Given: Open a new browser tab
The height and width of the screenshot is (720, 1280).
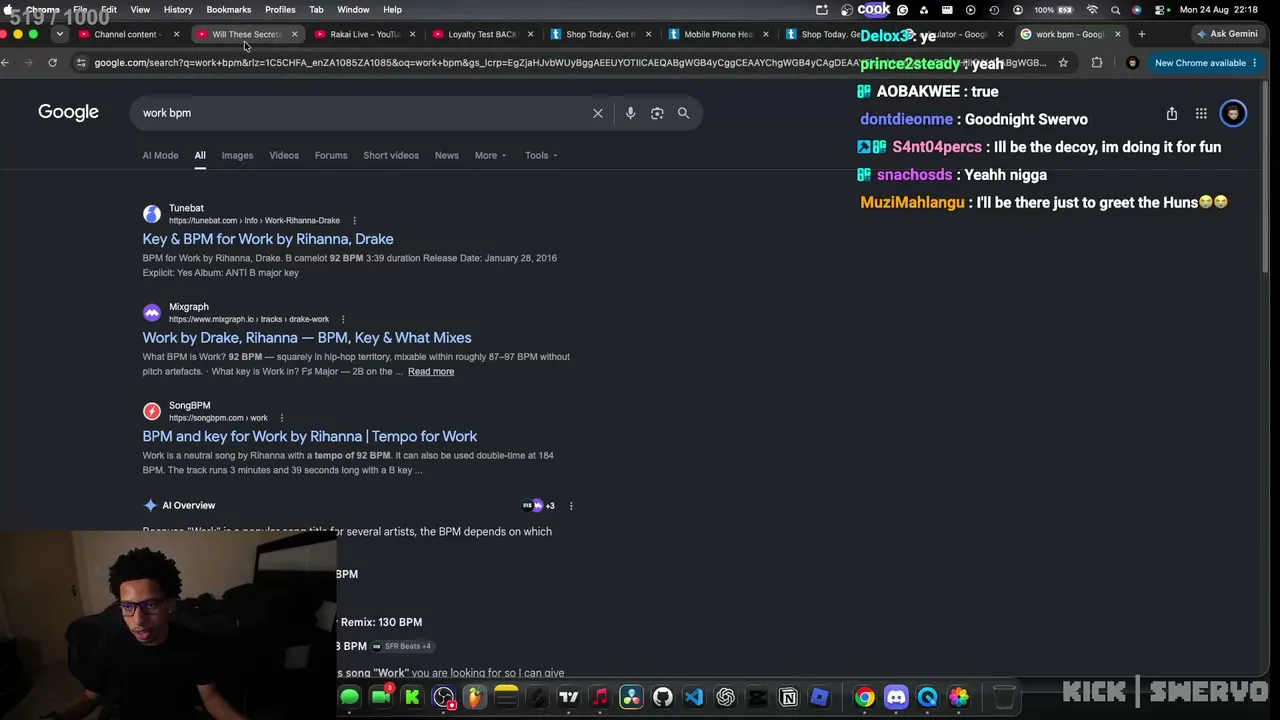Looking at the screenshot, I should (x=1142, y=34).
